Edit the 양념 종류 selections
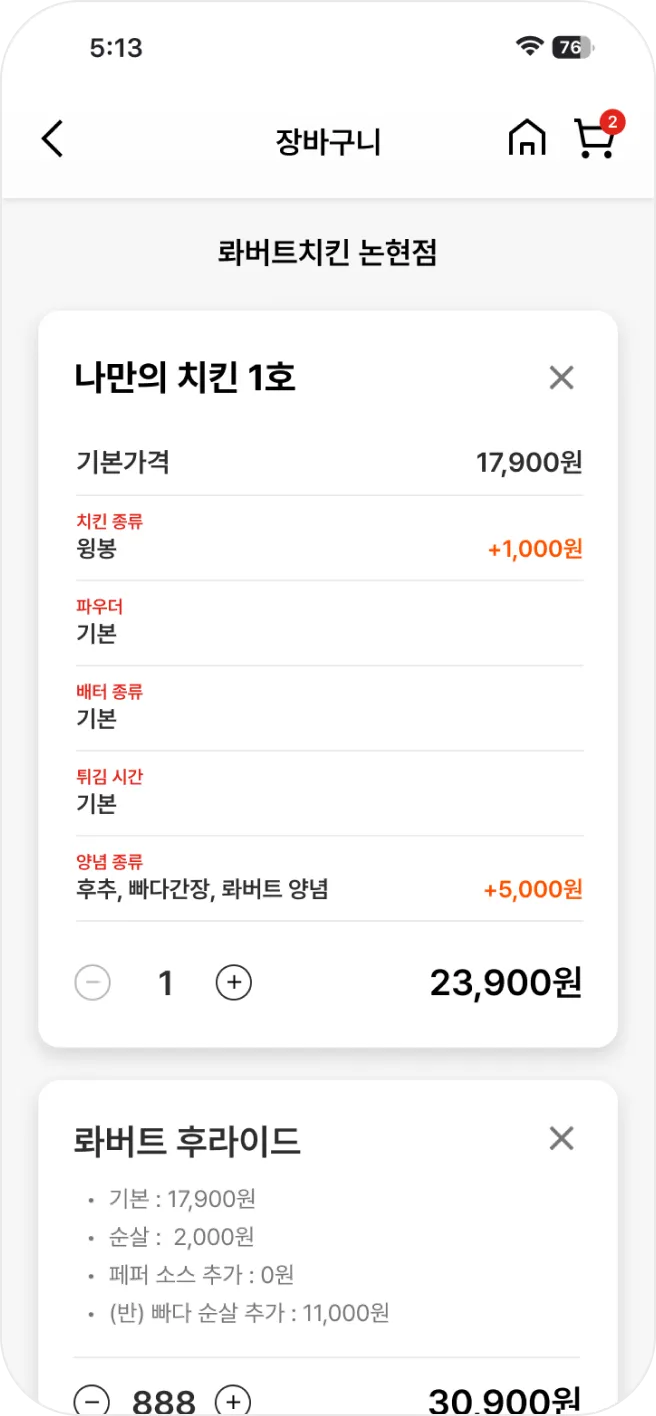The width and height of the screenshot is (656, 1416). (328, 877)
